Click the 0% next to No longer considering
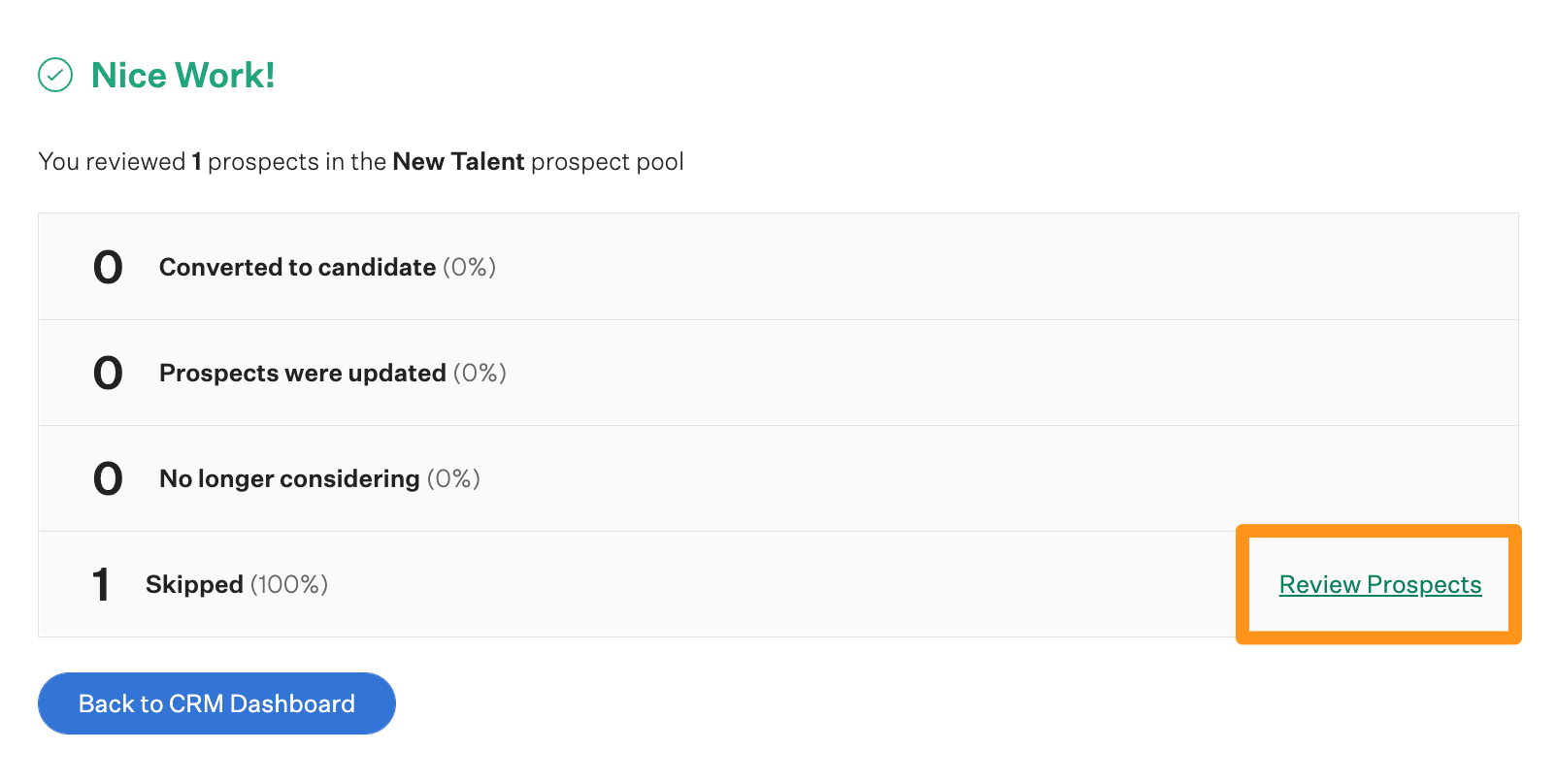Viewport: 1557px width, 784px height. point(452,478)
